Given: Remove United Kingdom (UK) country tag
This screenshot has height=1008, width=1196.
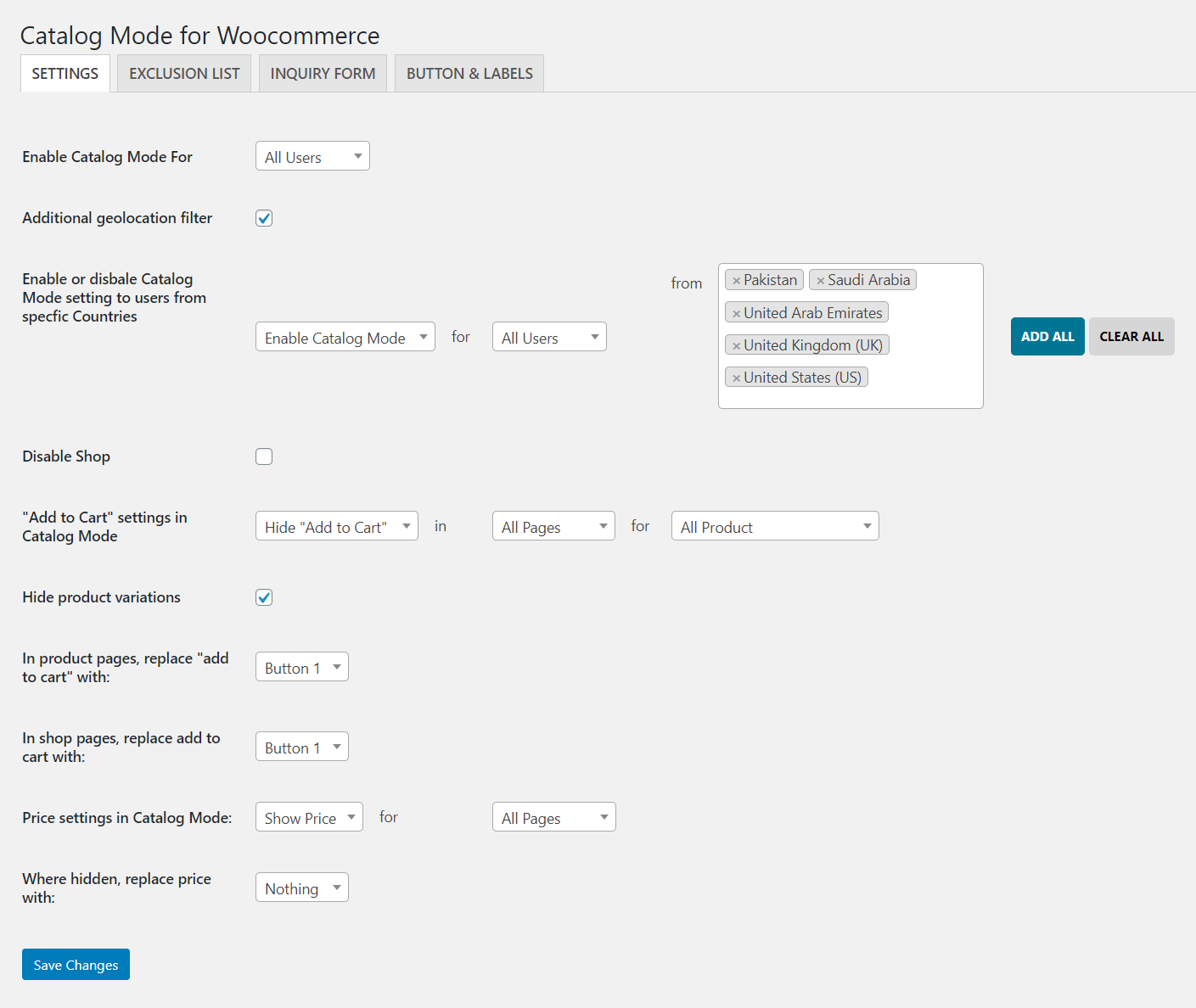Looking at the screenshot, I should [x=737, y=346].
